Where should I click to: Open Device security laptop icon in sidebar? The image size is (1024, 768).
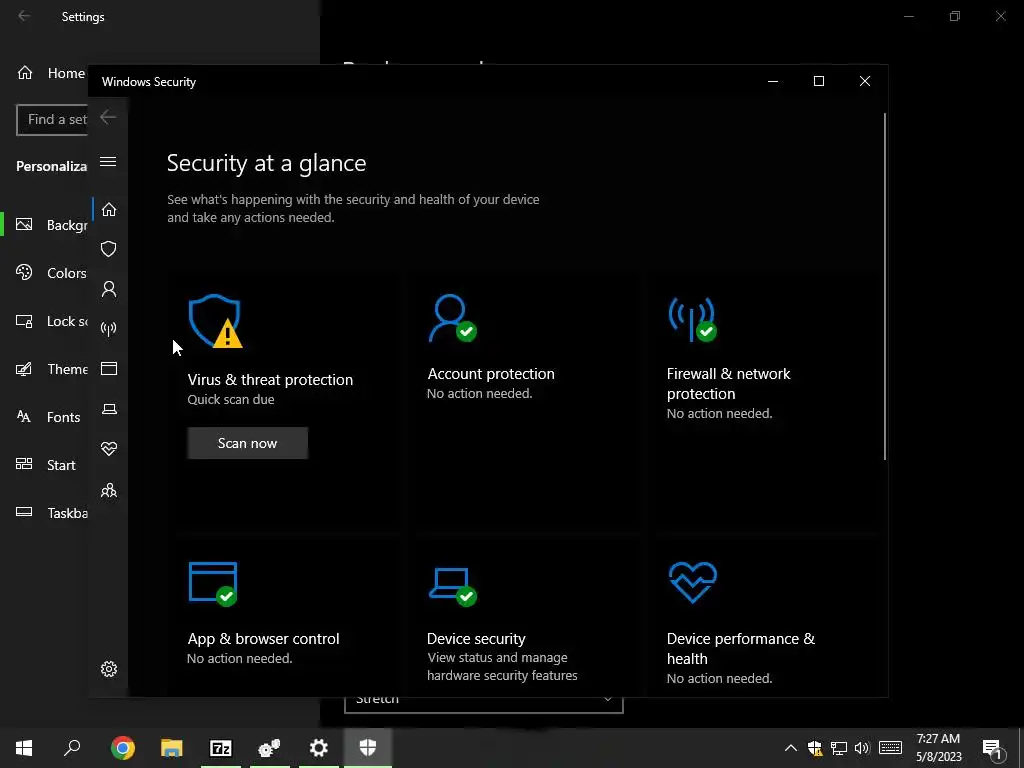pos(108,409)
